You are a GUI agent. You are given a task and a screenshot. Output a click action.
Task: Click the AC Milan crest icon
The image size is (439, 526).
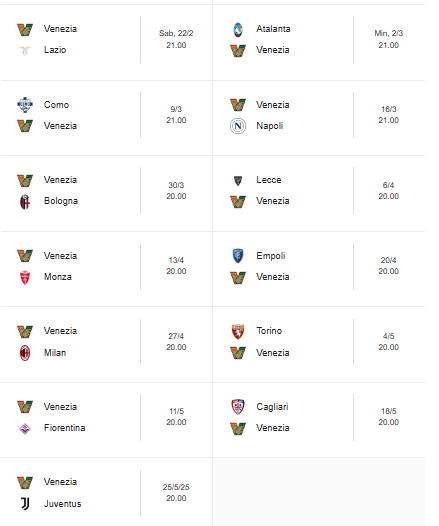pyautogui.click(x=25, y=353)
